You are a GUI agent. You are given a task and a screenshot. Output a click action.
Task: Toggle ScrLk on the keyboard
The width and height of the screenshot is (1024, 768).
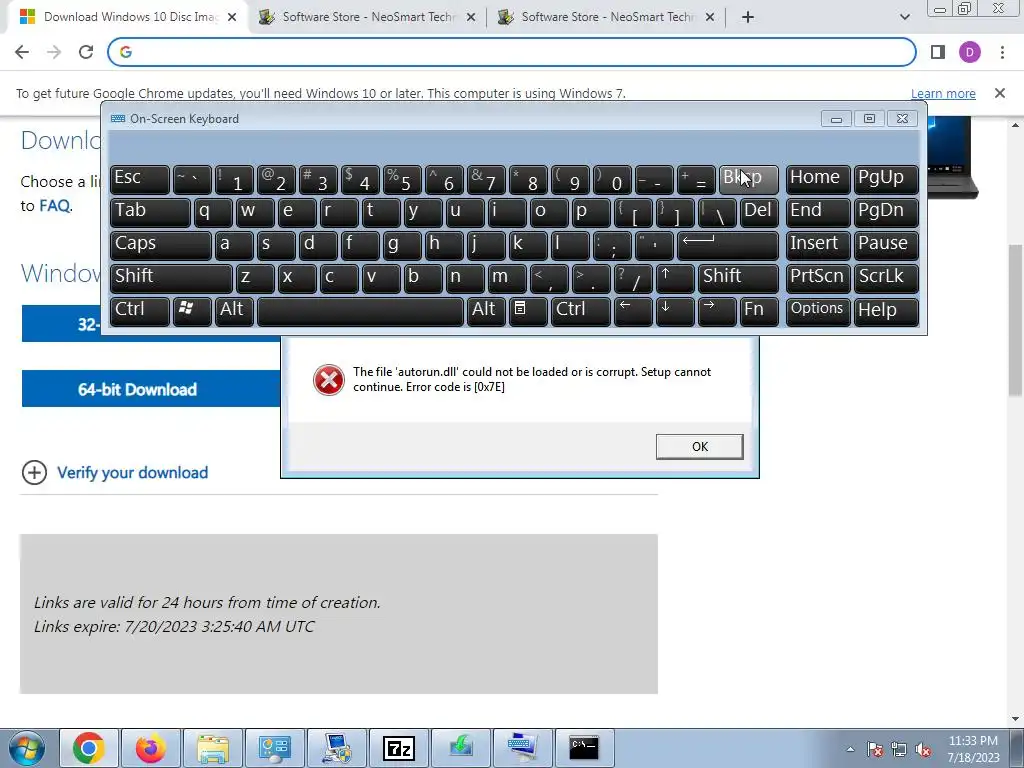886,278
